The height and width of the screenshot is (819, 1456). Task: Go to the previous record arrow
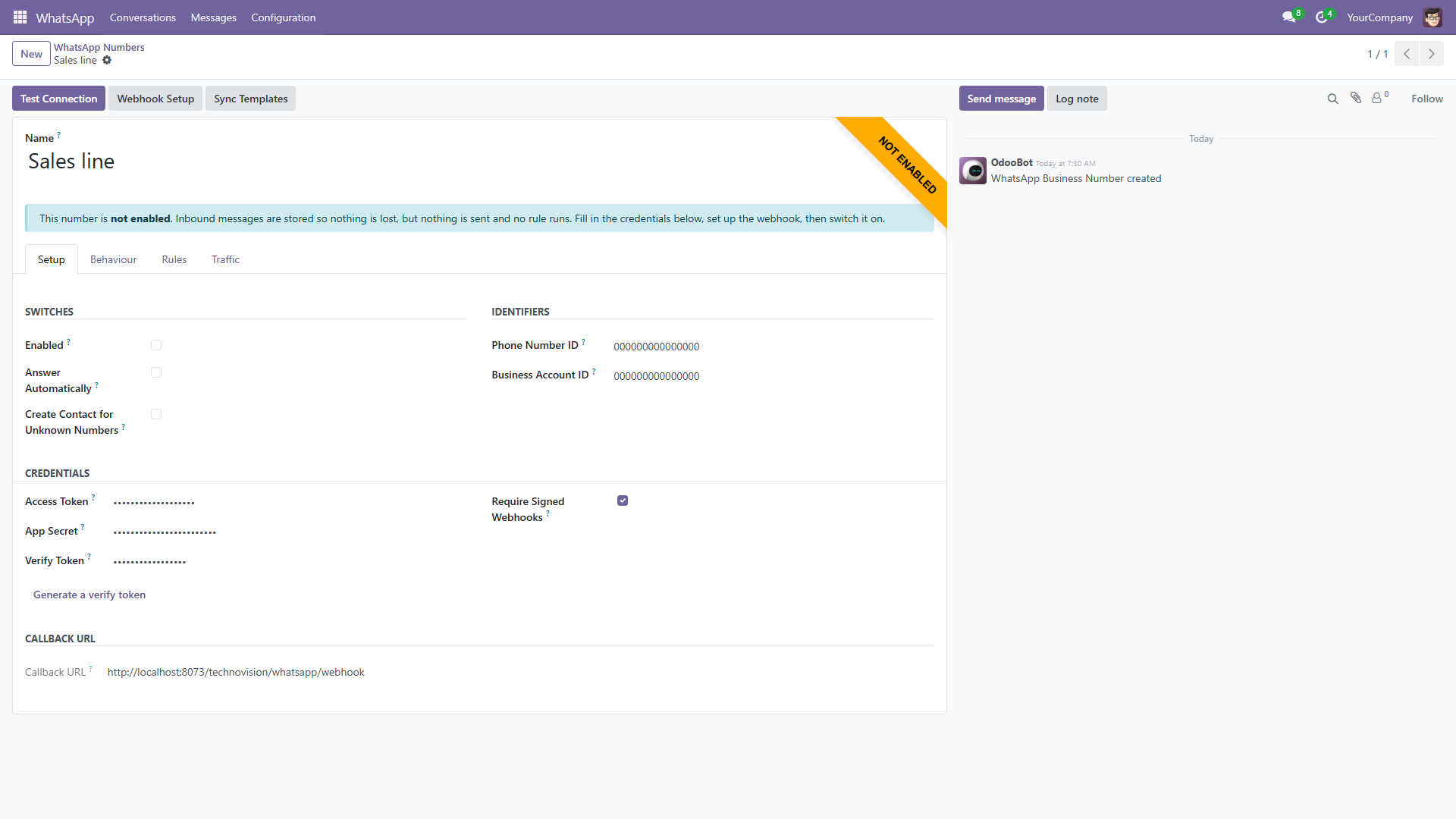click(x=1407, y=54)
